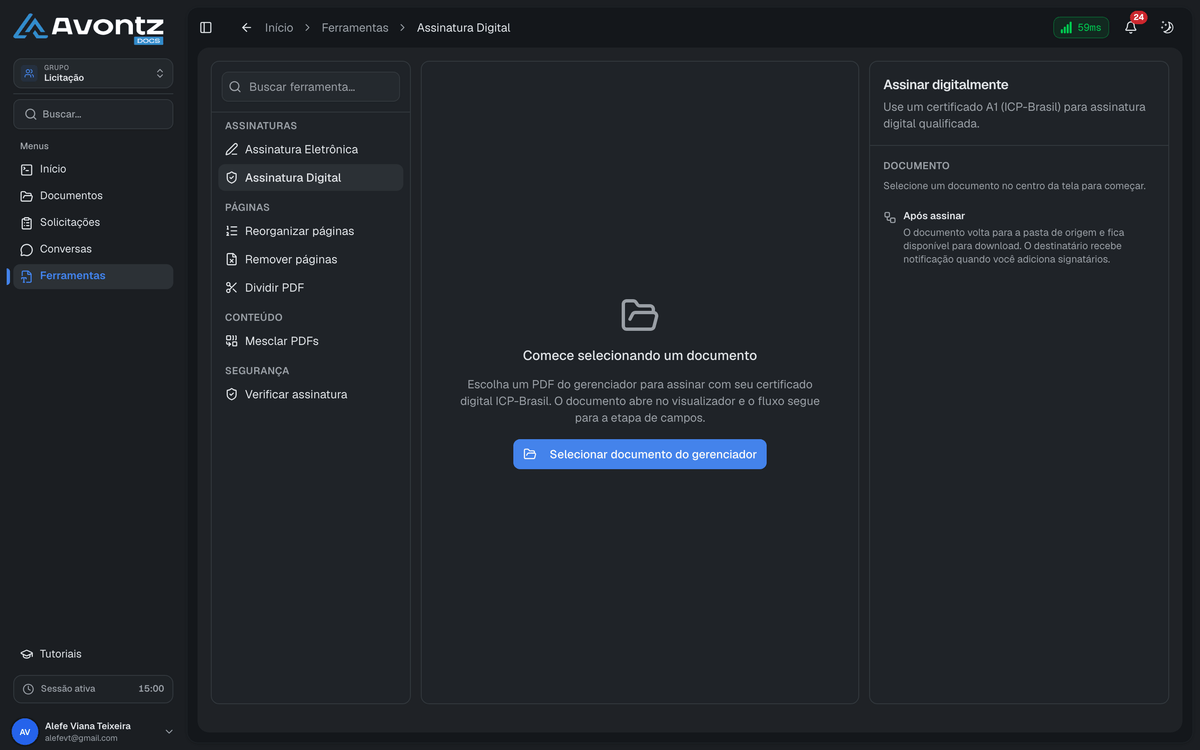Click the AV user avatar
1200x750 pixels.
25,732
